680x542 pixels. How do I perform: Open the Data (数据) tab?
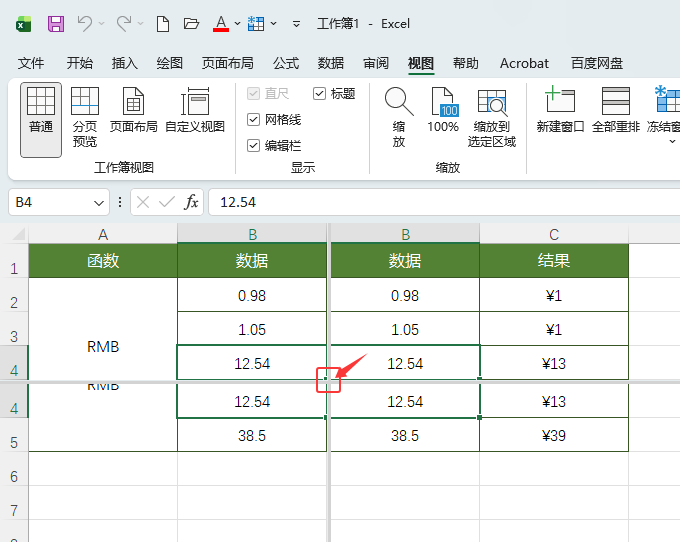coord(331,63)
